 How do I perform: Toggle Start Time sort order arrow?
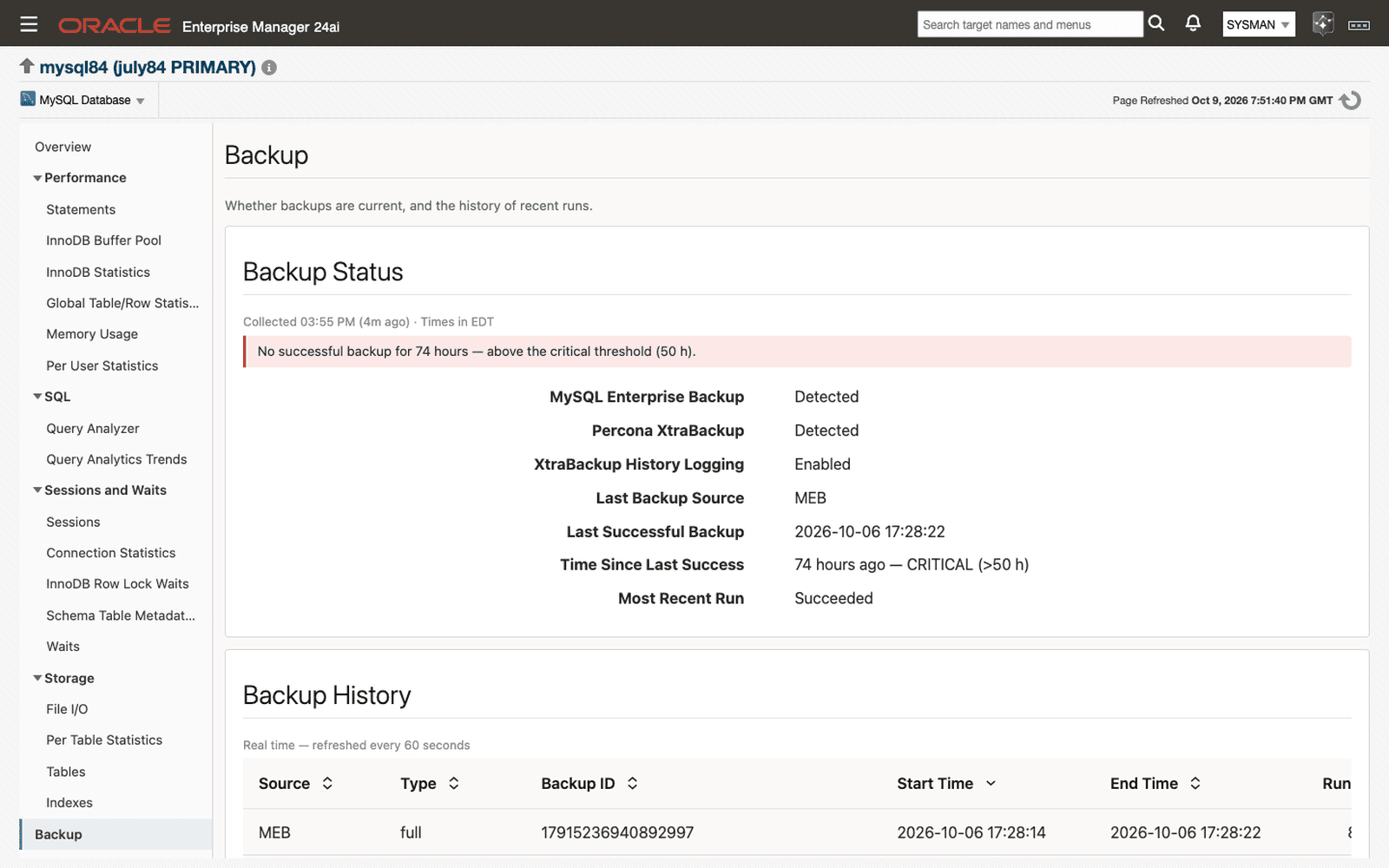click(x=991, y=783)
